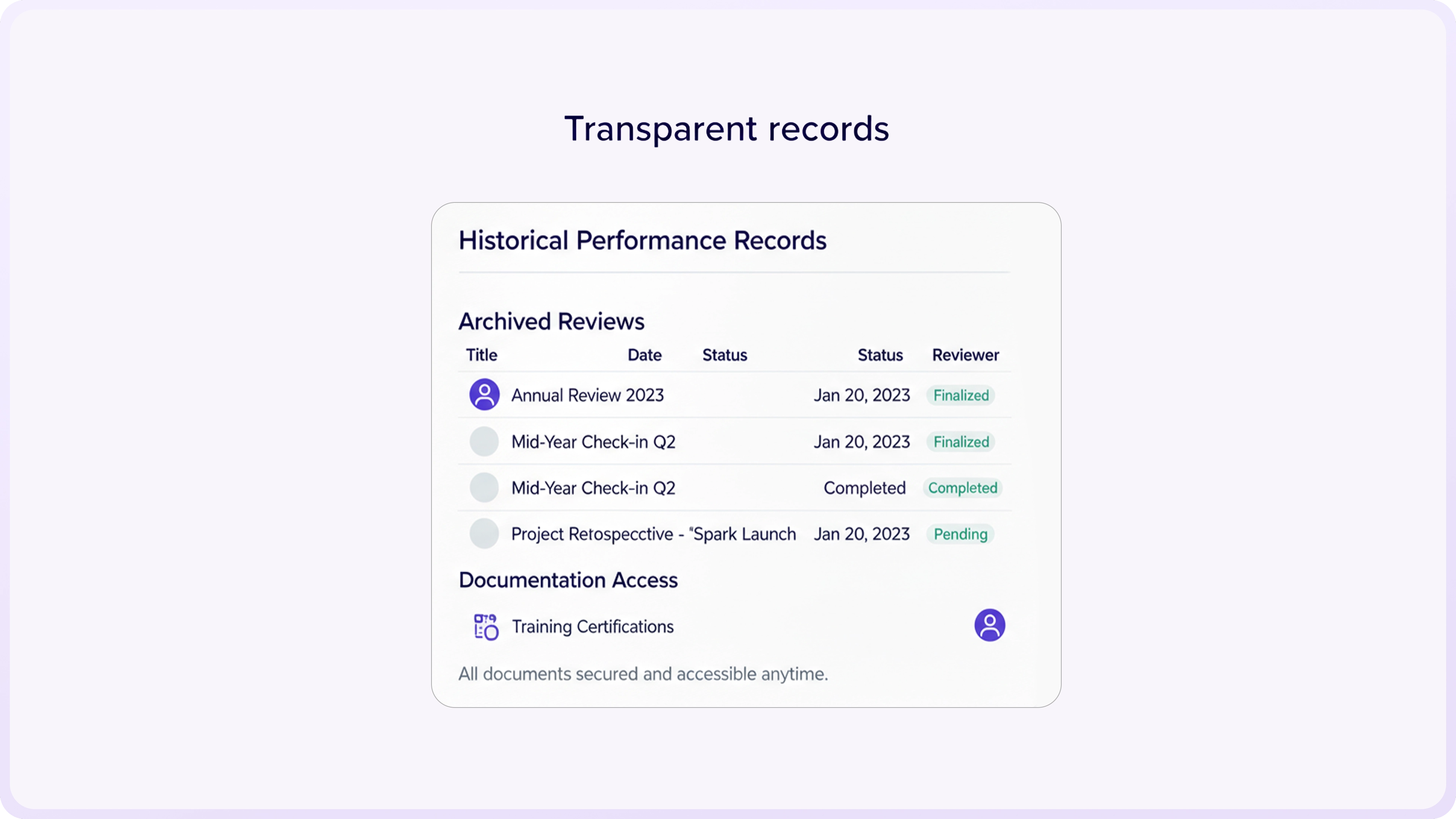Click the circle icon beside second Mid-Year Check-in Q2
The height and width of the screenshot is (819, 1456).
(485, 487)
